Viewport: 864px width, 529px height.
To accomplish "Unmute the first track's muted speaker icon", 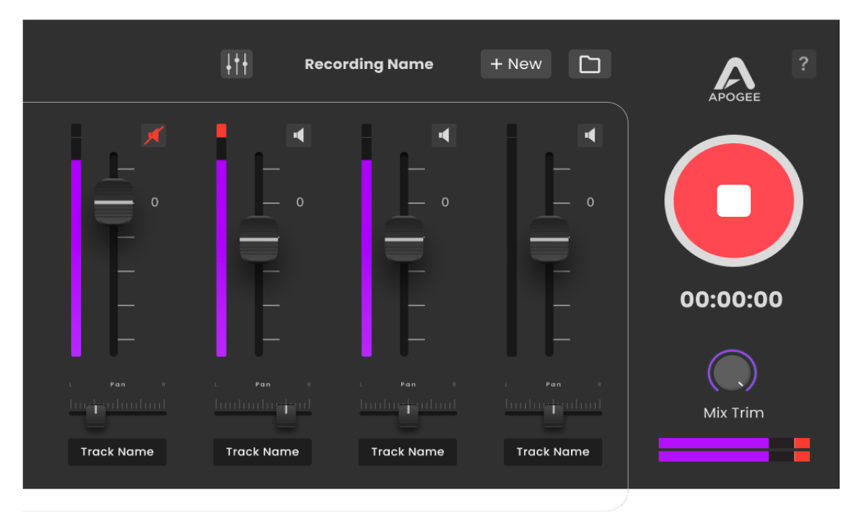I will (153, 135).
